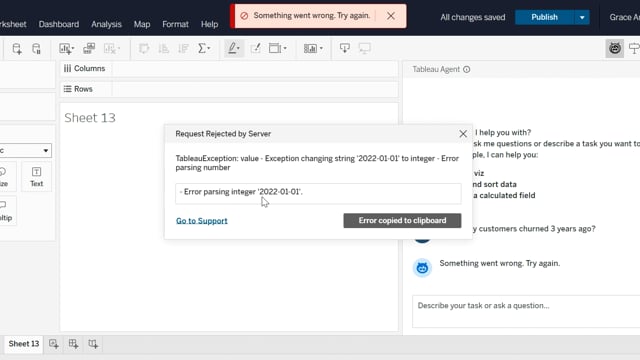
Task: Select the Rows shelf
Action: coord(229,89)
